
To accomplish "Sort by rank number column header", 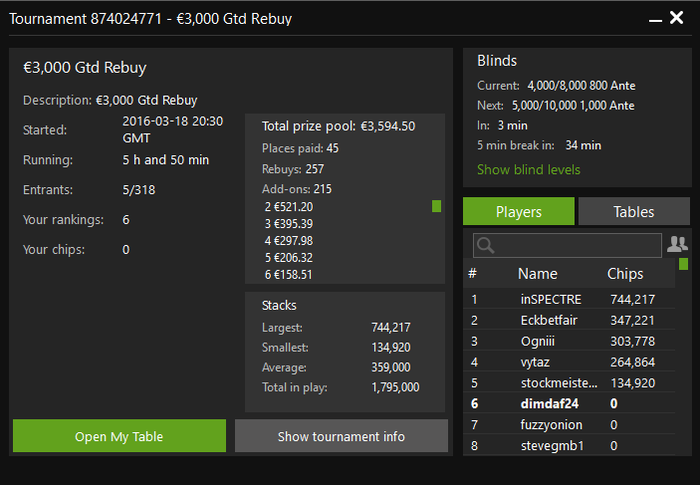I will (x=473, y=273).
